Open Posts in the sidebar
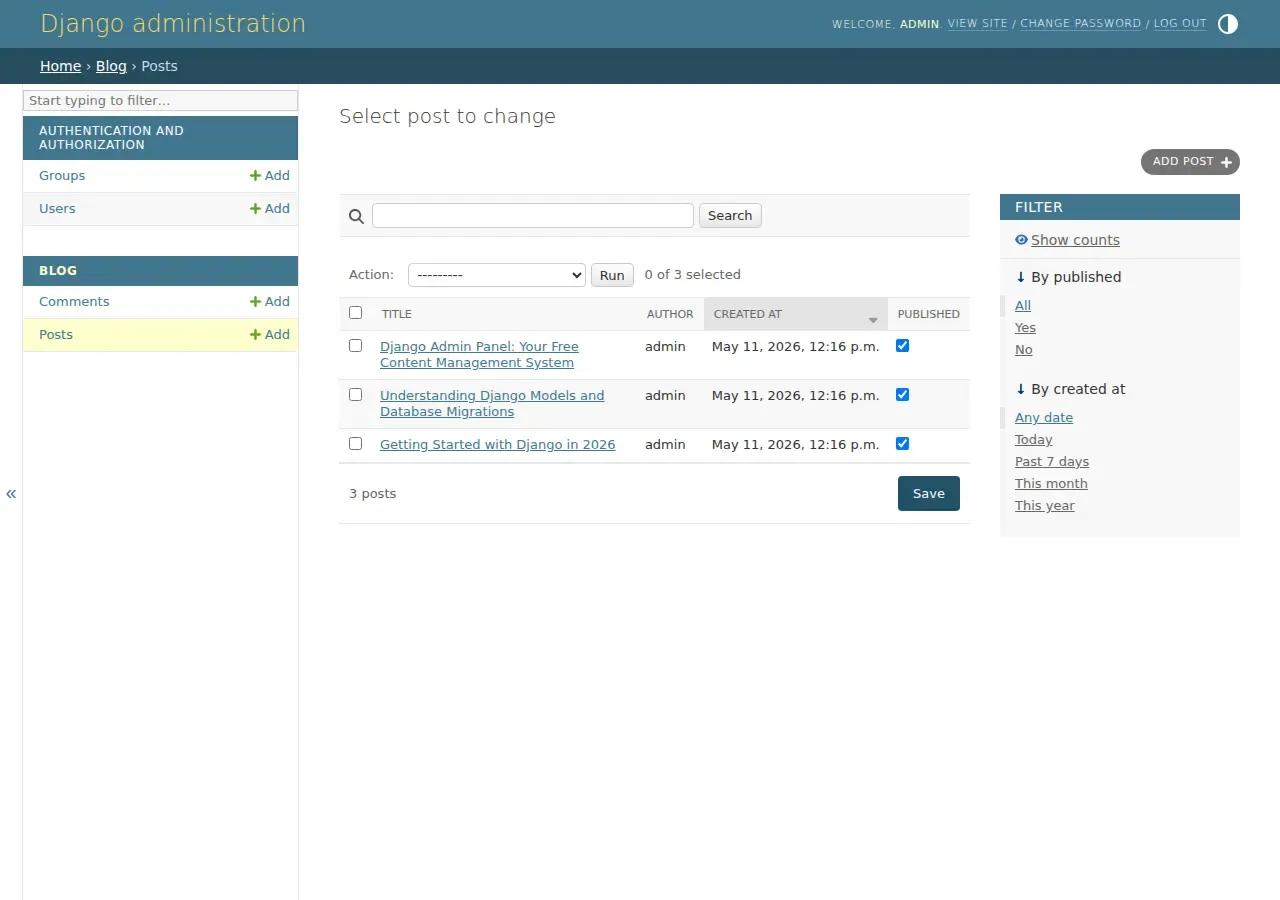 click(x=56, y=334)
